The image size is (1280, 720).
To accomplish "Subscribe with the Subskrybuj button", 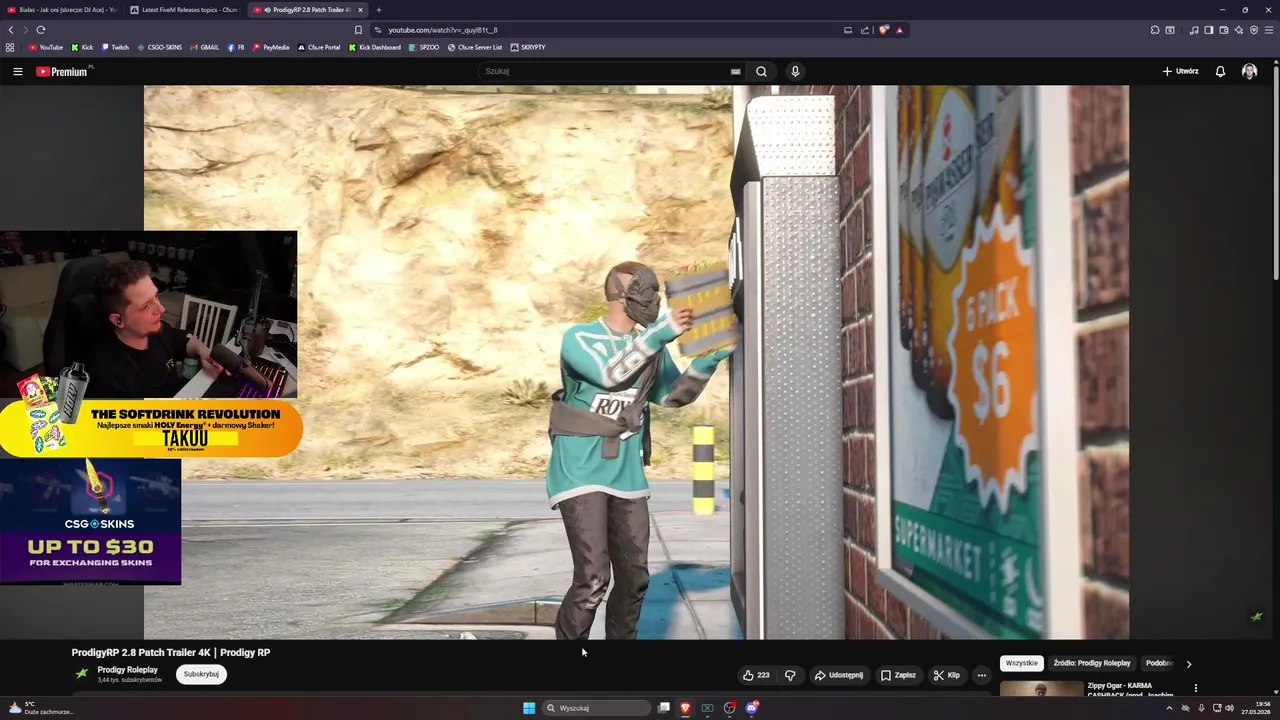I will (x=201, y=674).
